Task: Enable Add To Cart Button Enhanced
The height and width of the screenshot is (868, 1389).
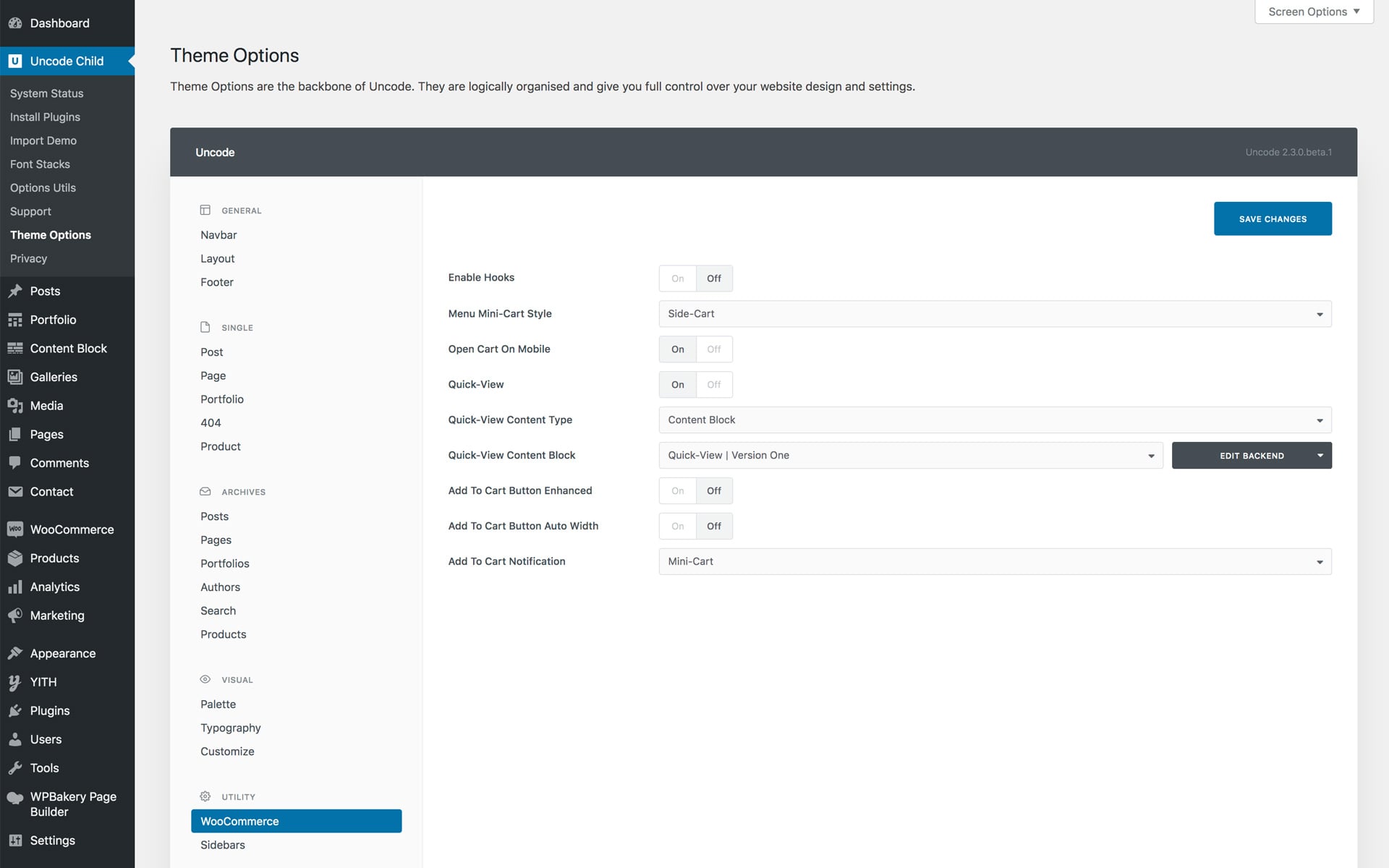Action: pyautogui.click(x=678, y=490)
